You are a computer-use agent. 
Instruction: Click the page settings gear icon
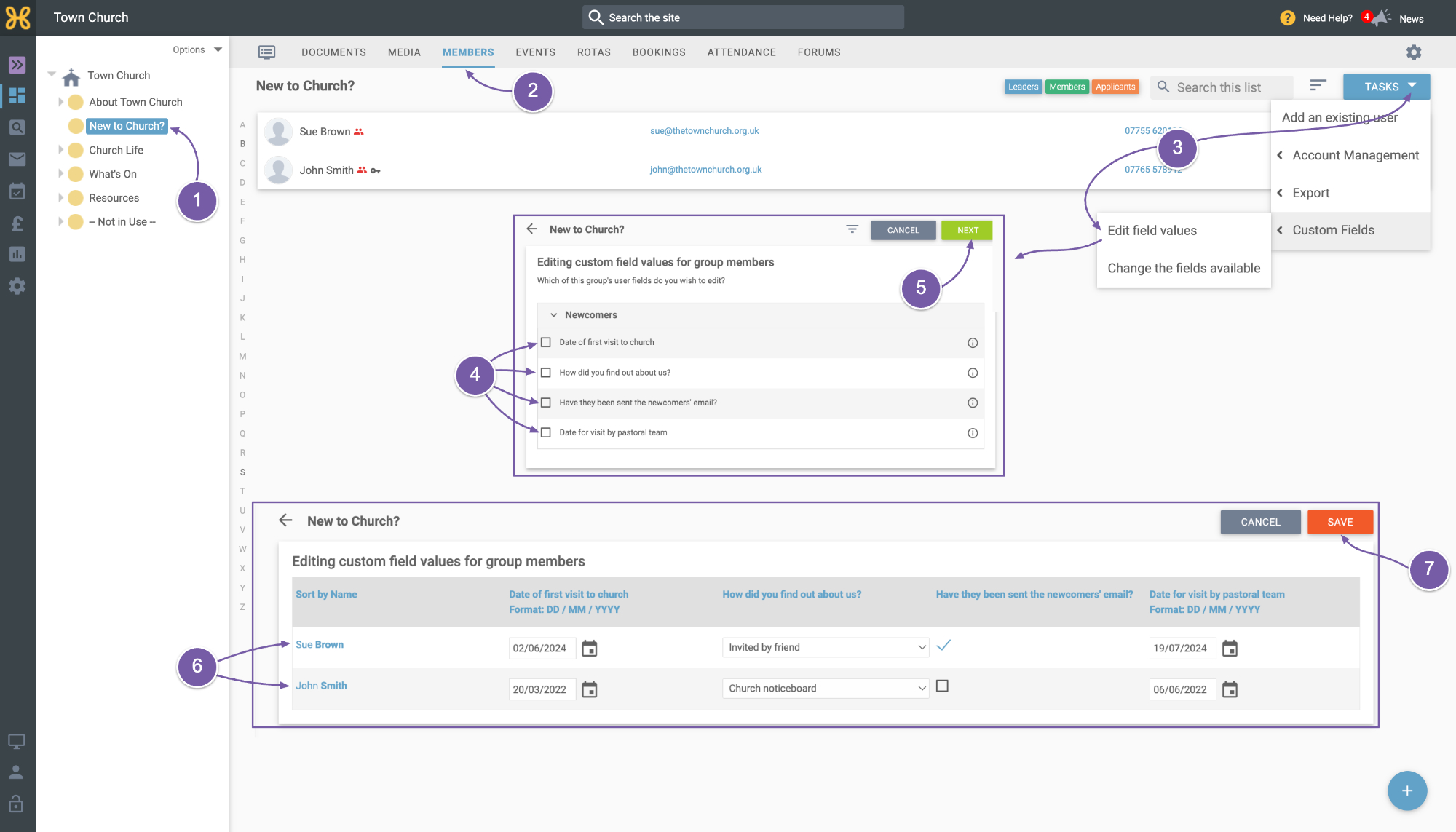pos(1414,52)
